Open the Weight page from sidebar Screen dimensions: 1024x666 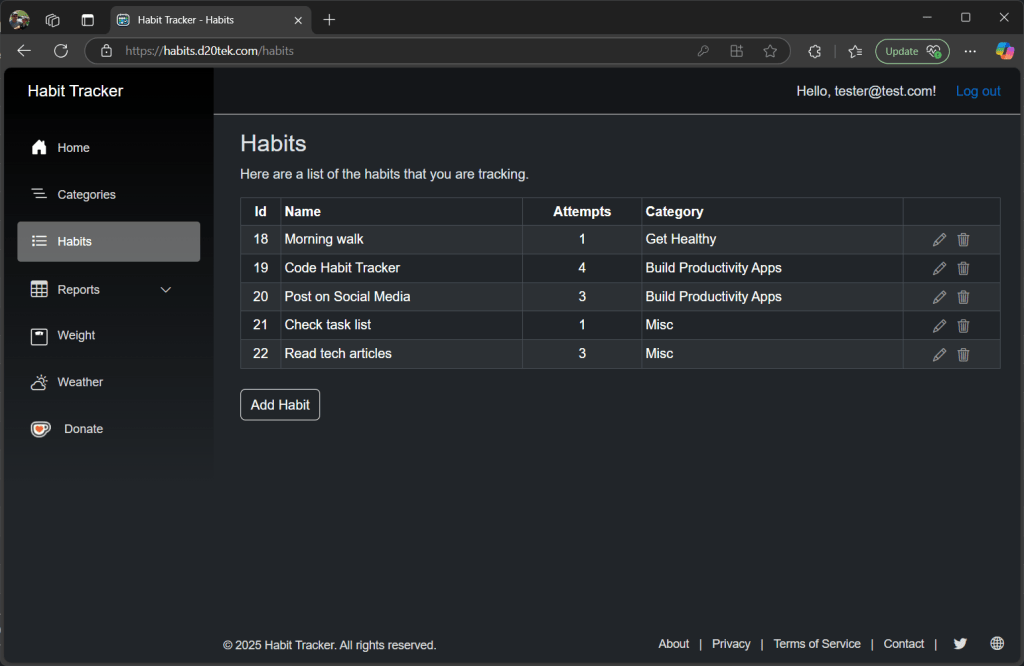coord(76,336)
